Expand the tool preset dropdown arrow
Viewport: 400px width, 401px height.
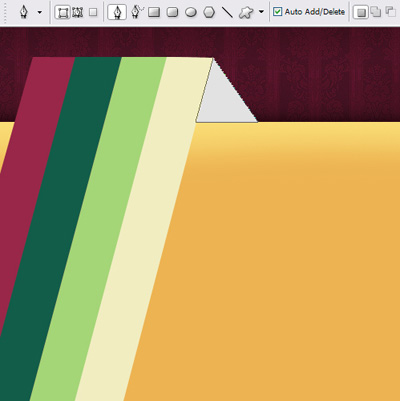(x=40, y=13)
